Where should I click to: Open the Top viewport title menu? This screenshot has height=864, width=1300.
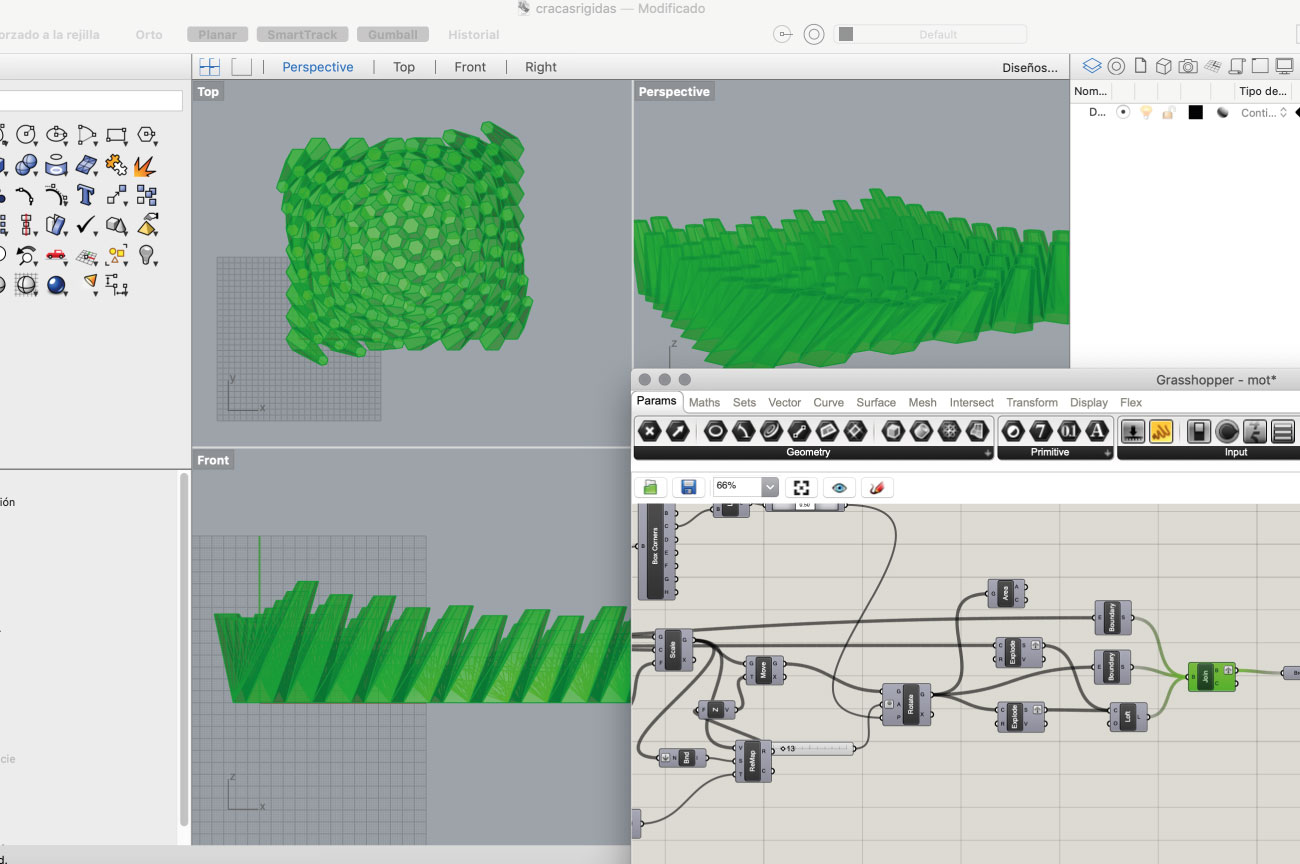pos(208,92)
